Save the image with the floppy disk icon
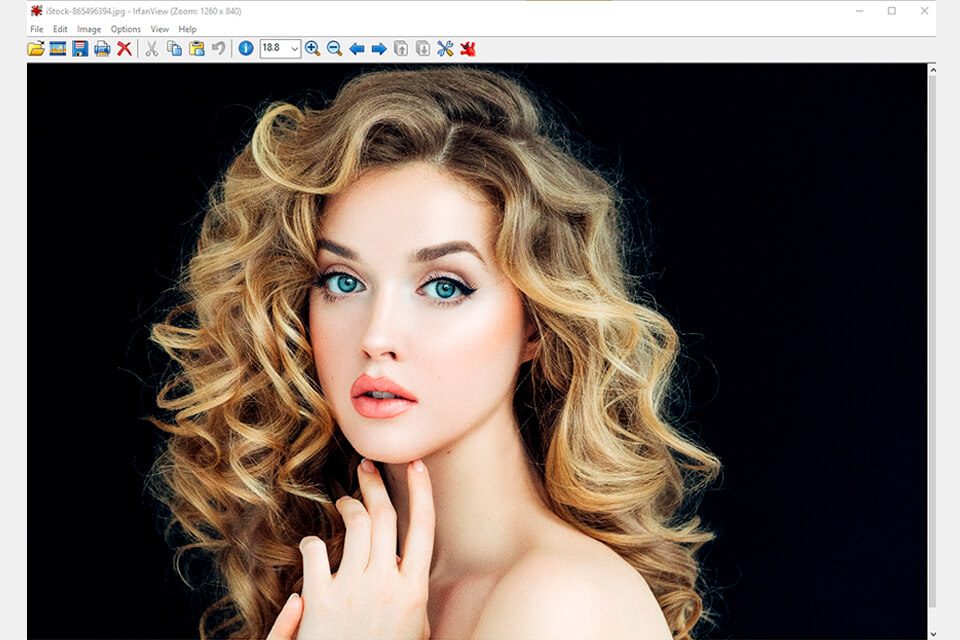This screenshot has height=640, width=960. coord(82,47)
